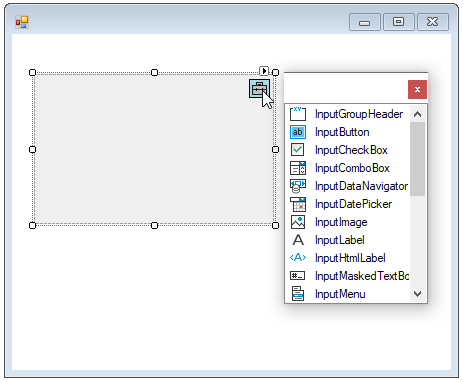Click the scroll down arrow in the item list
This screenshot has height=382, width=463.
coord(417,294)
